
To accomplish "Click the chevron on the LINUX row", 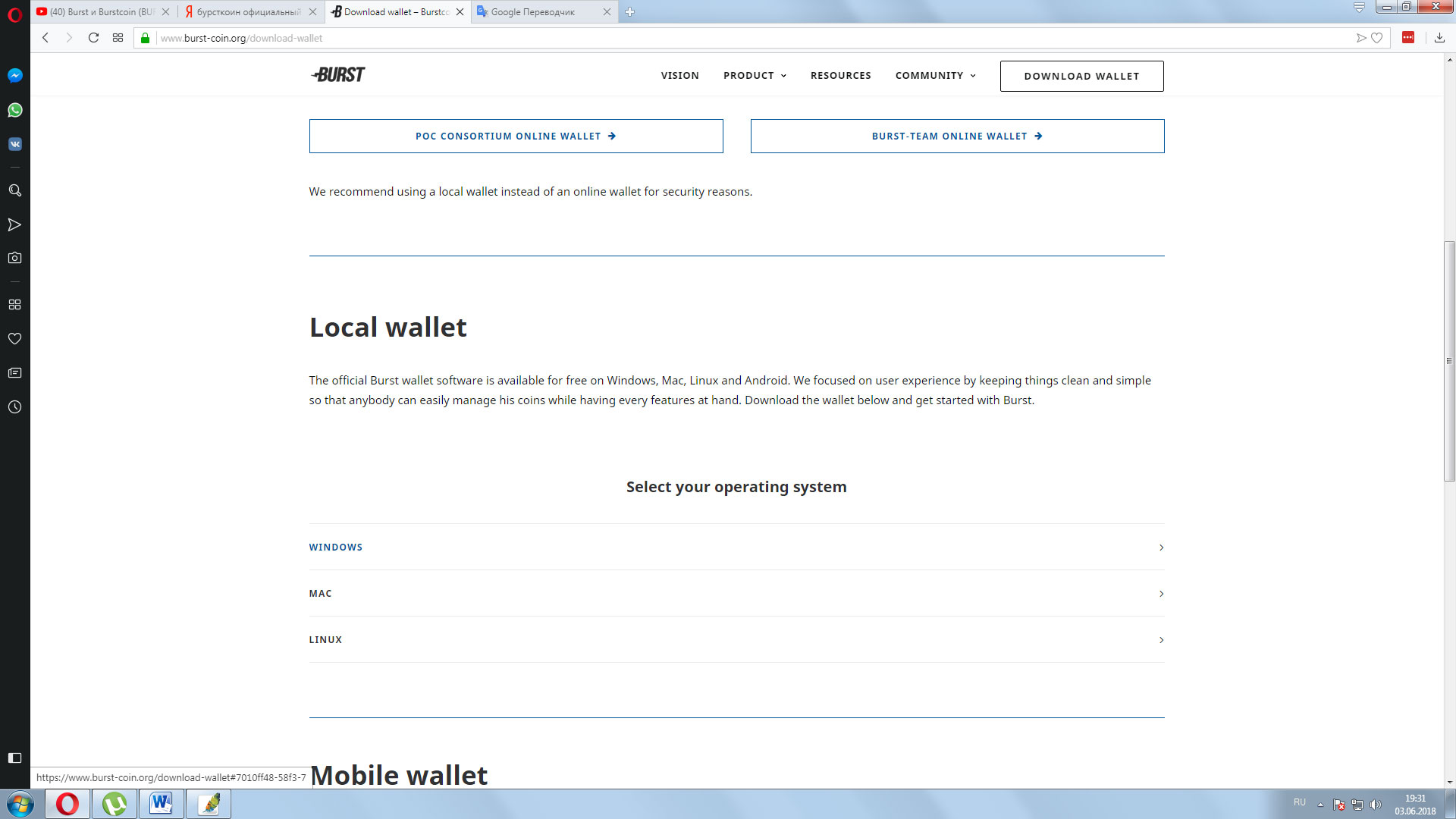I will click(1161, 640).
